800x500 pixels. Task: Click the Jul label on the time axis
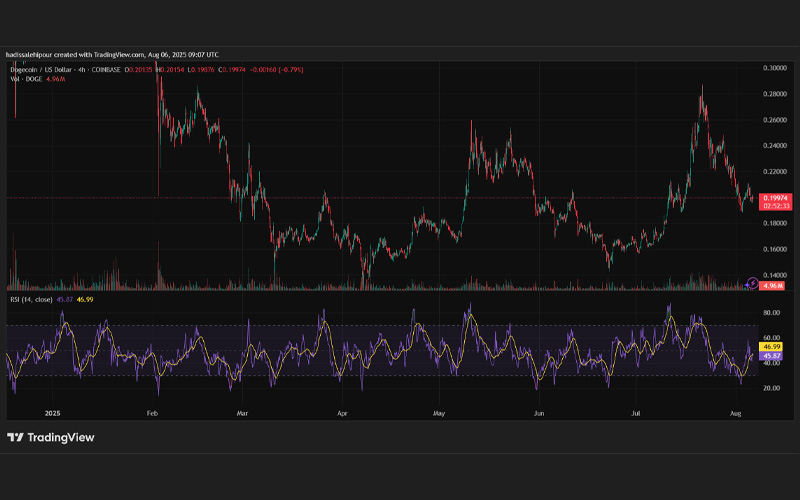pos(636,413)
